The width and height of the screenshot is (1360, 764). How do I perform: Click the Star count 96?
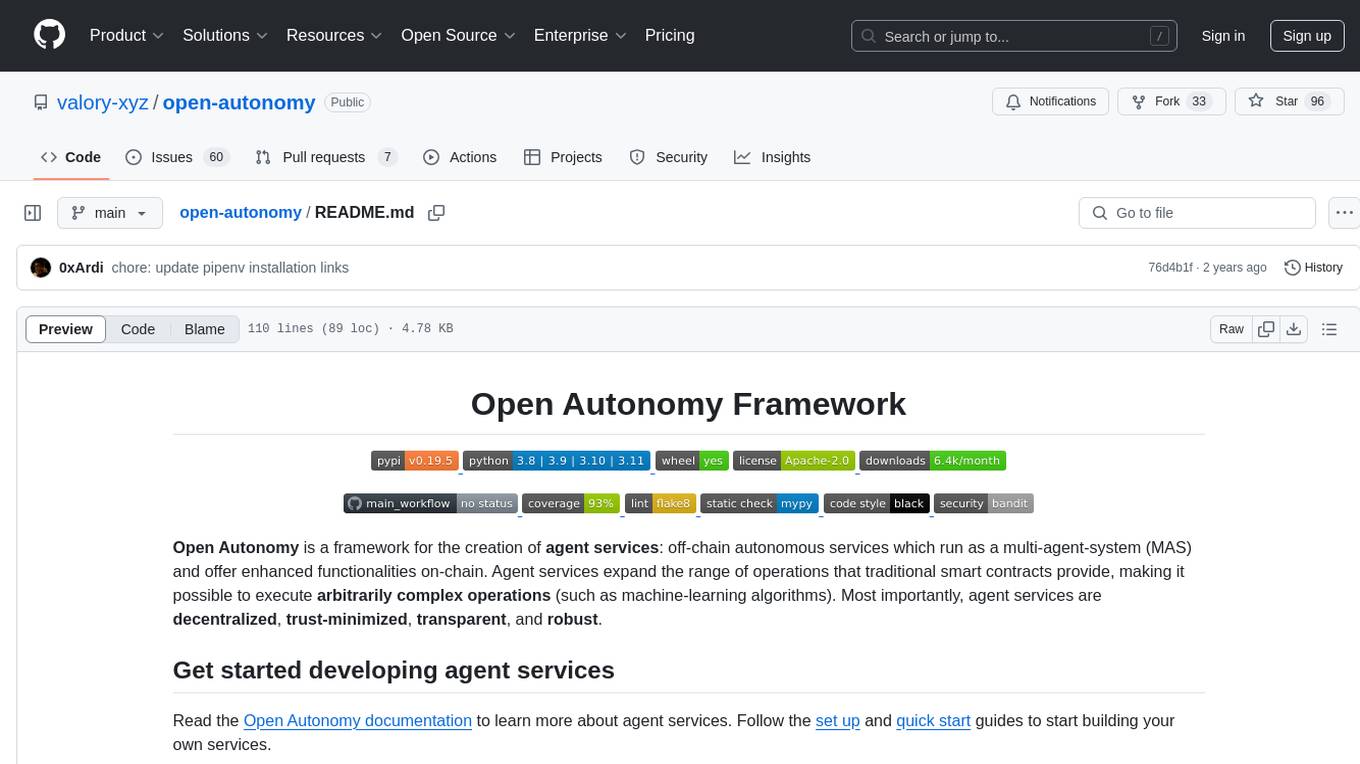[x=1317, y=102]
